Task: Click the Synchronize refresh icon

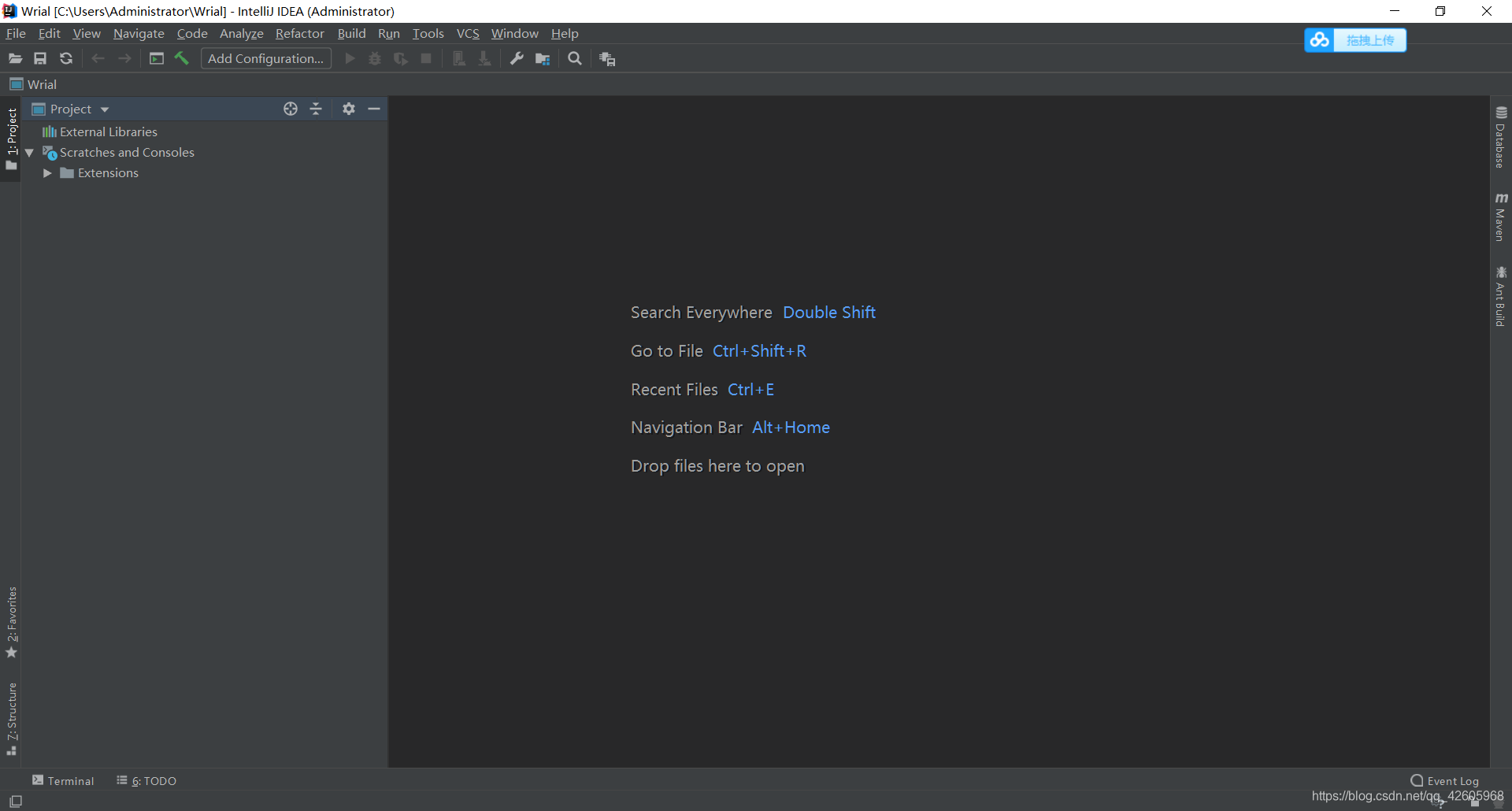Action: [x=66, y=58]
